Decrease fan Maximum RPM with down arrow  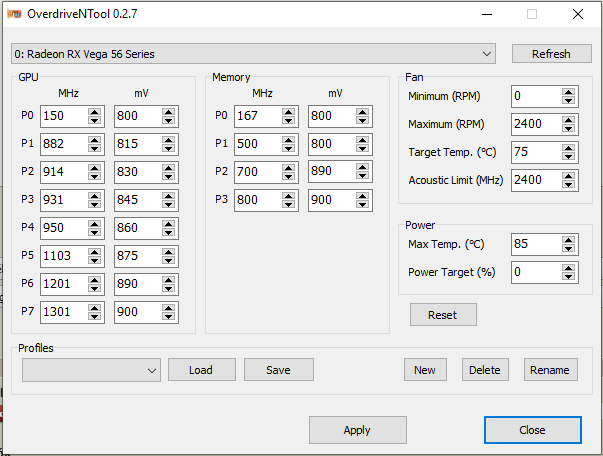[x=568, y=128]
